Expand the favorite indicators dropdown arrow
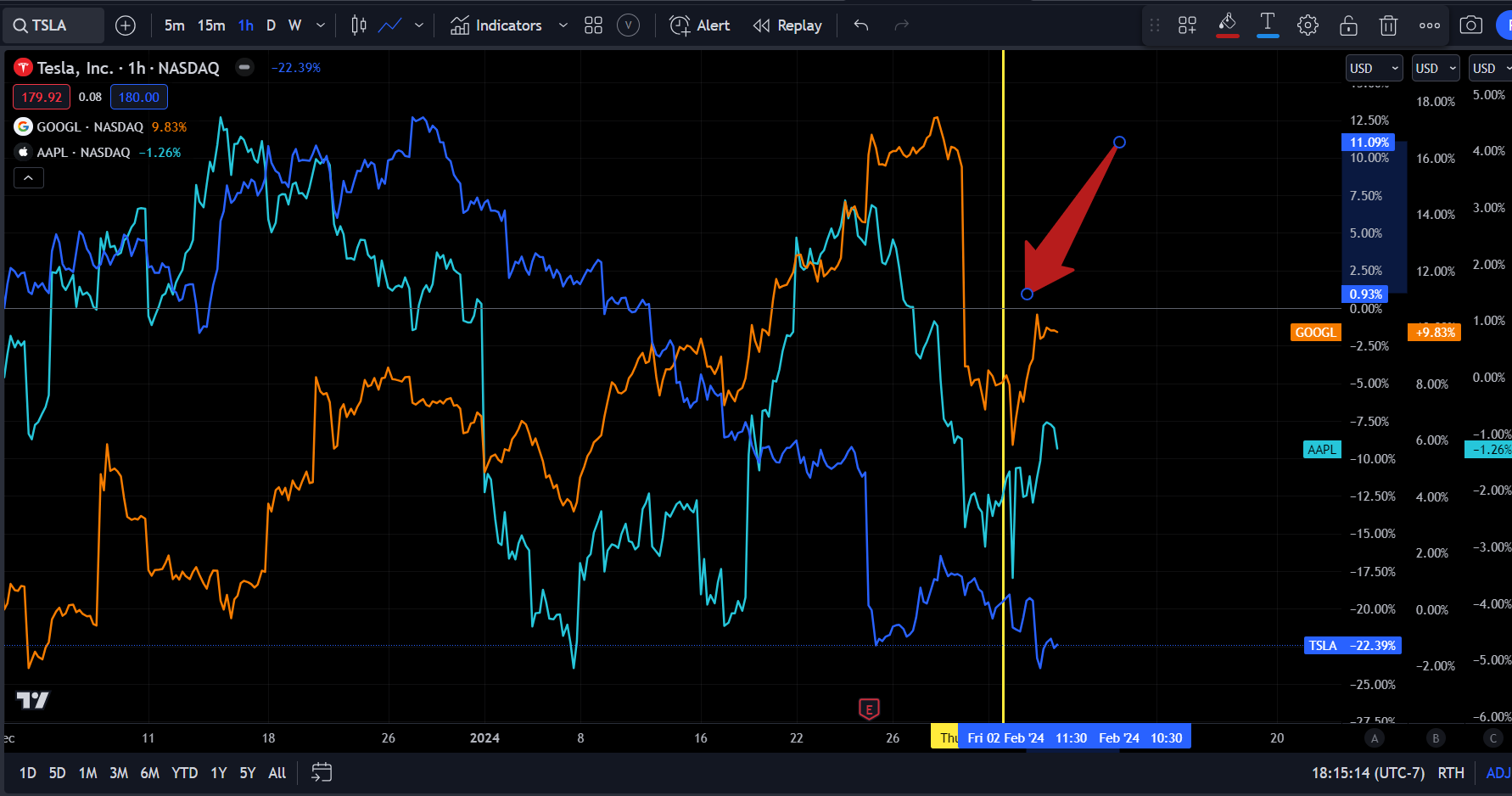The image size is (1512, 796). point(563,25)
